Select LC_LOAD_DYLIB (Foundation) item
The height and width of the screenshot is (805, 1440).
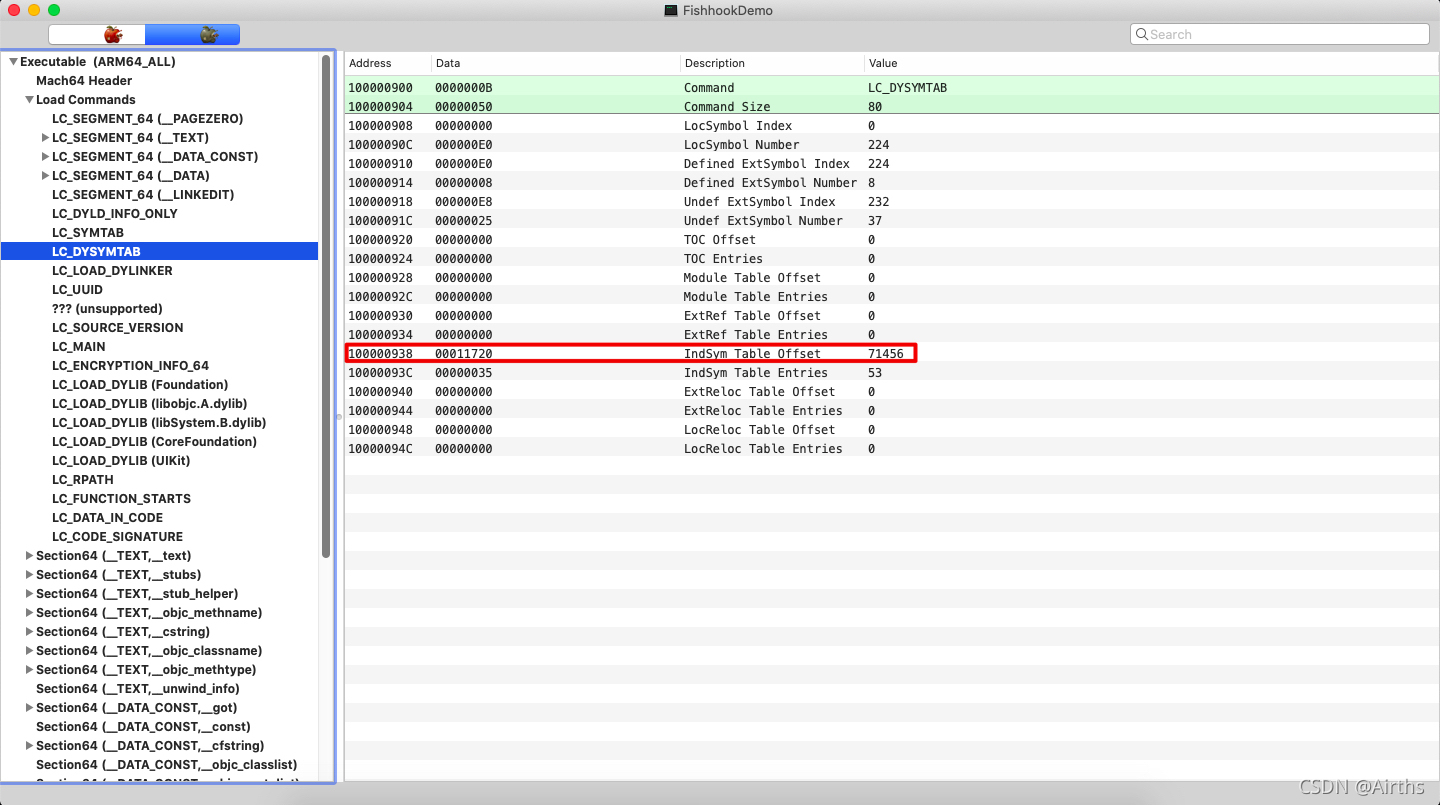click(x=140, y=385)
